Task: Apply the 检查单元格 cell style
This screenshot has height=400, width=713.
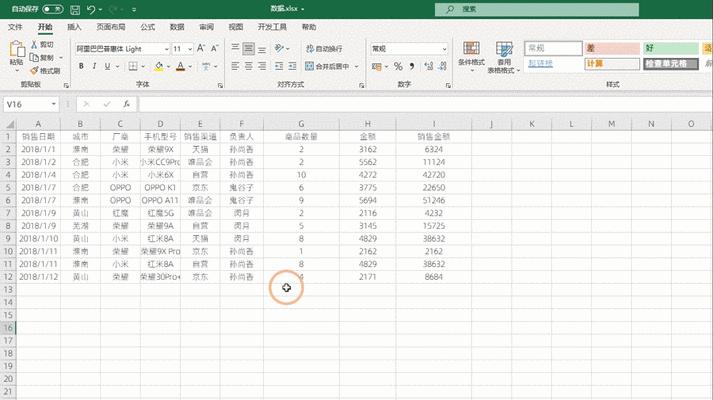Action: pyautogui.click(x=671, y=64)
